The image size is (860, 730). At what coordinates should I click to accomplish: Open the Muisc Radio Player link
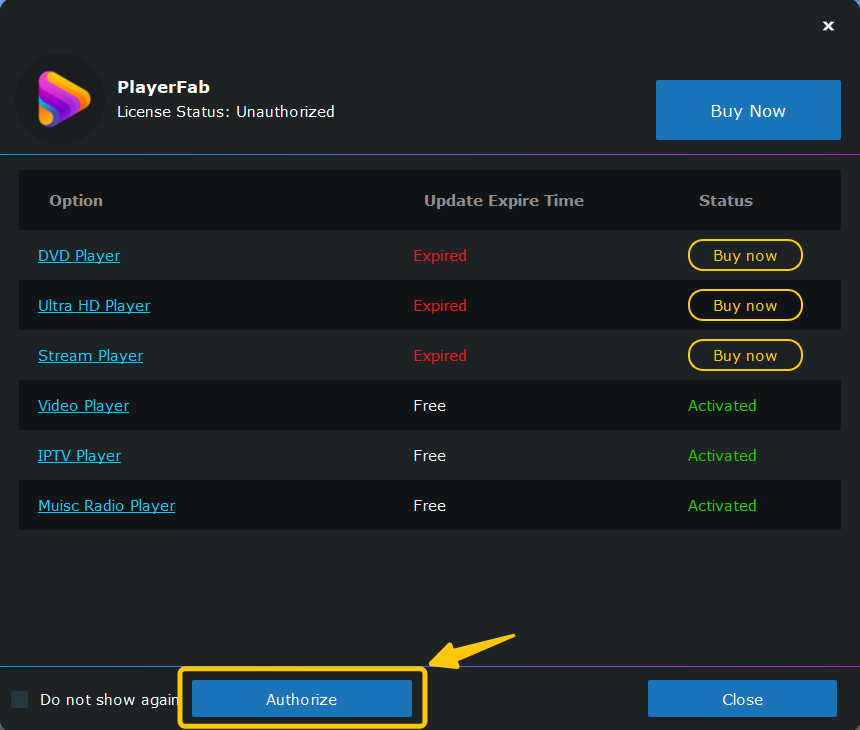coord(106,505)
